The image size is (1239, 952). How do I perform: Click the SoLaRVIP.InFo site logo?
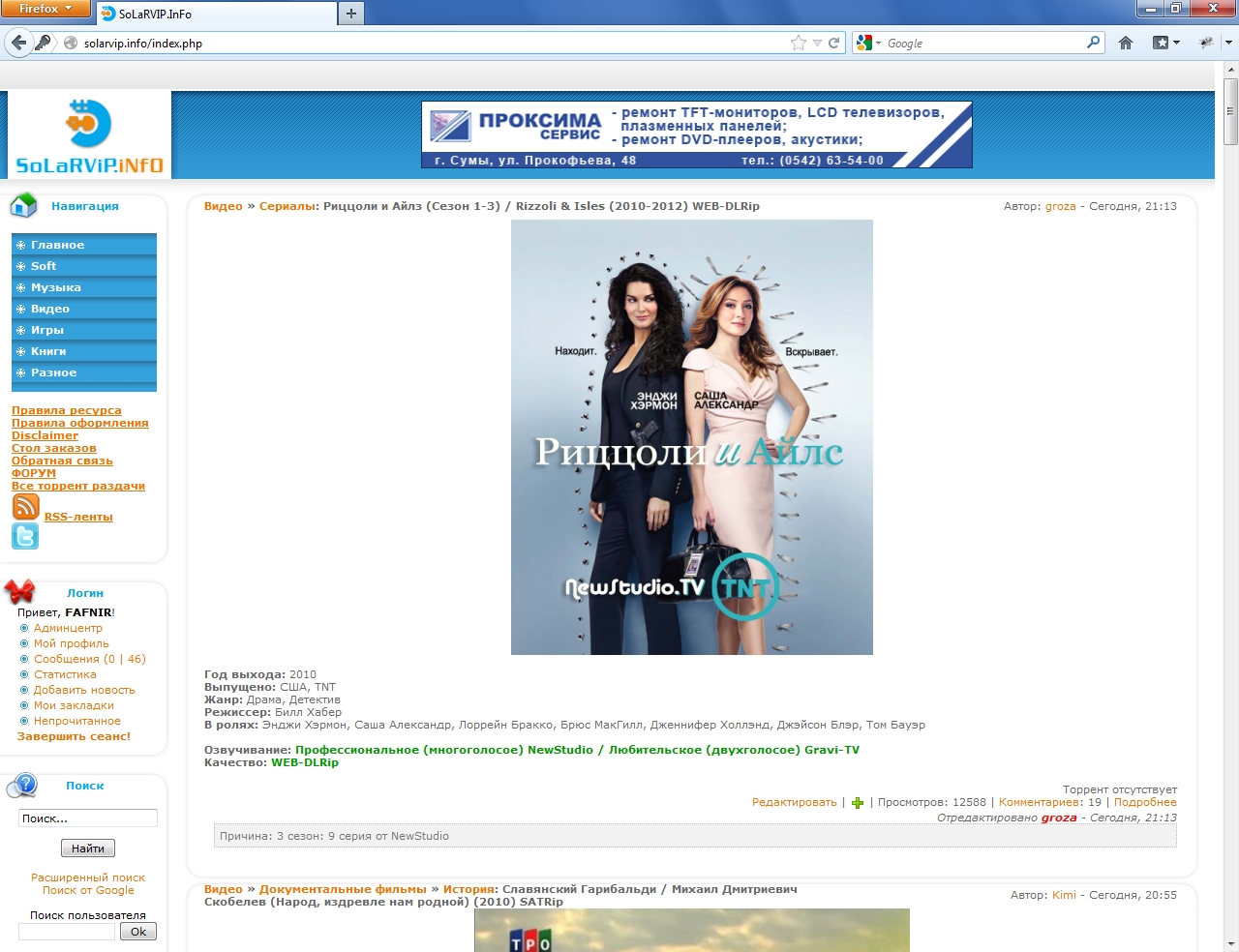pyautogui.click(x=89, y=135)
